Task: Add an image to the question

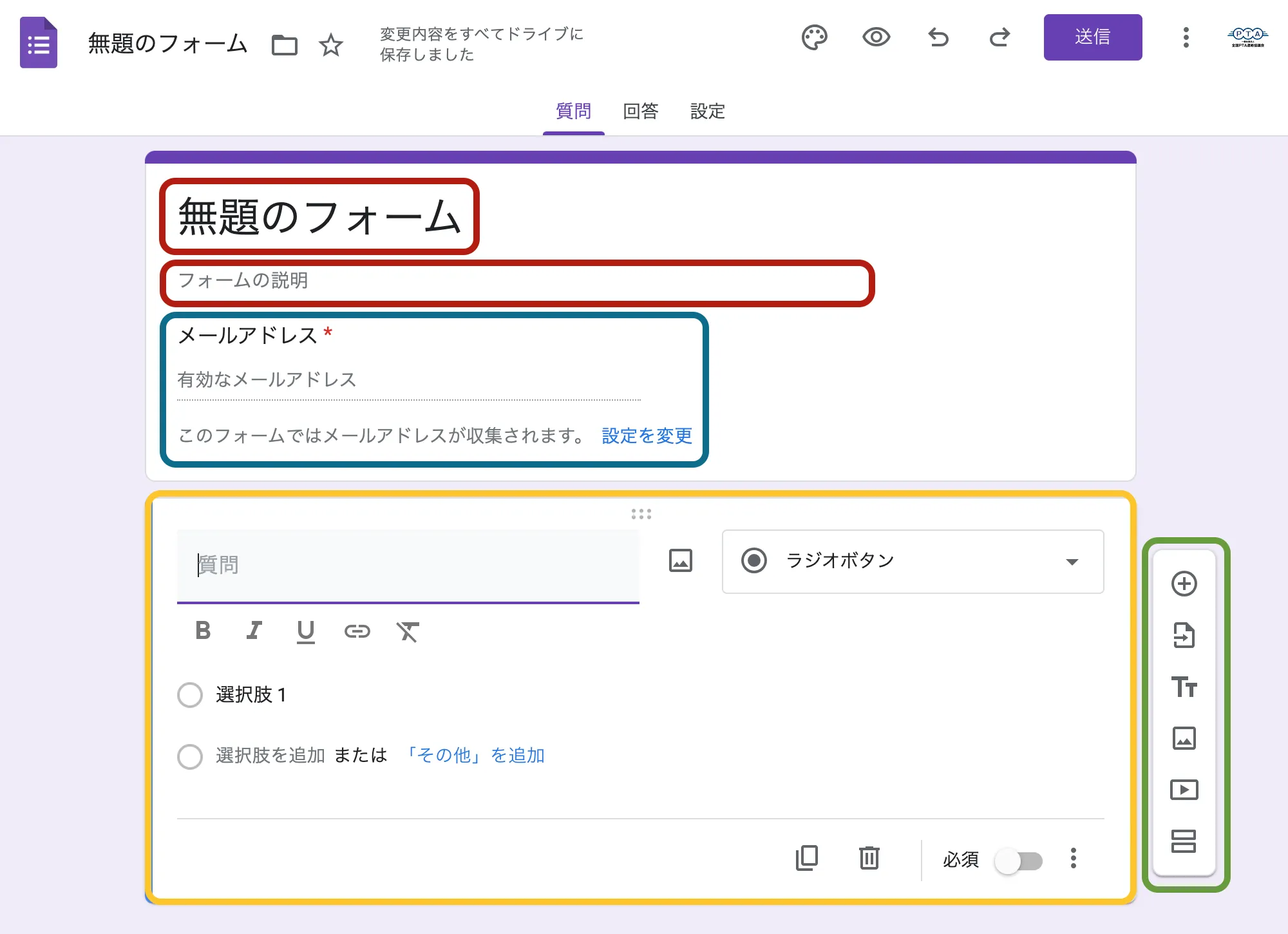Action: pos(681,560)
